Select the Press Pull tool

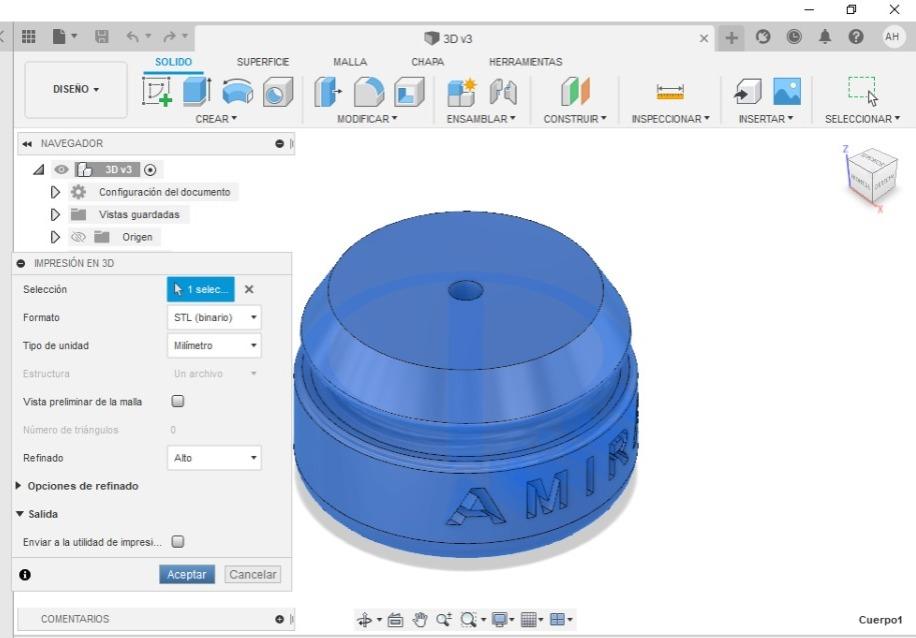pos(328,92)
